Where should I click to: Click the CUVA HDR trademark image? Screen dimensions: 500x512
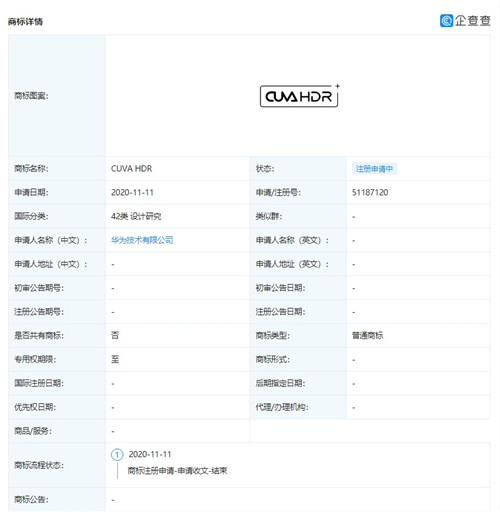pyautogui.click(x=299, y=96)
